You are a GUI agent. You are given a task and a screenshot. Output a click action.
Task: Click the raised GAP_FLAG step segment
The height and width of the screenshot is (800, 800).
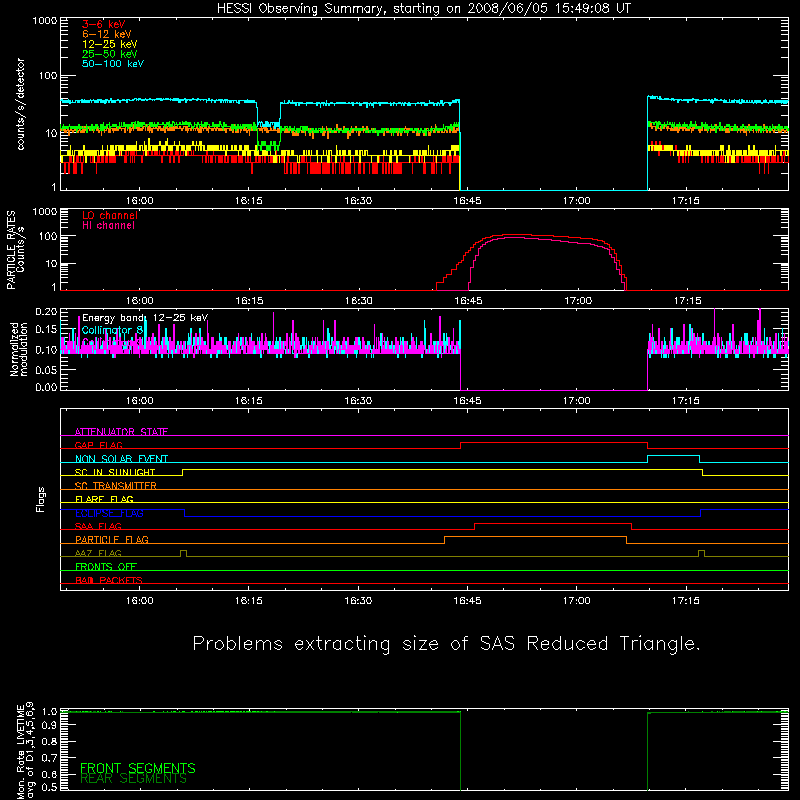(554, 443)
